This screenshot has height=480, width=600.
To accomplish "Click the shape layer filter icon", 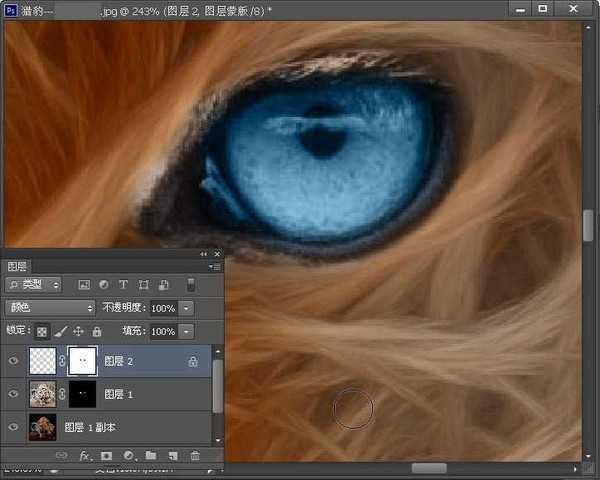I will [143, 285].
